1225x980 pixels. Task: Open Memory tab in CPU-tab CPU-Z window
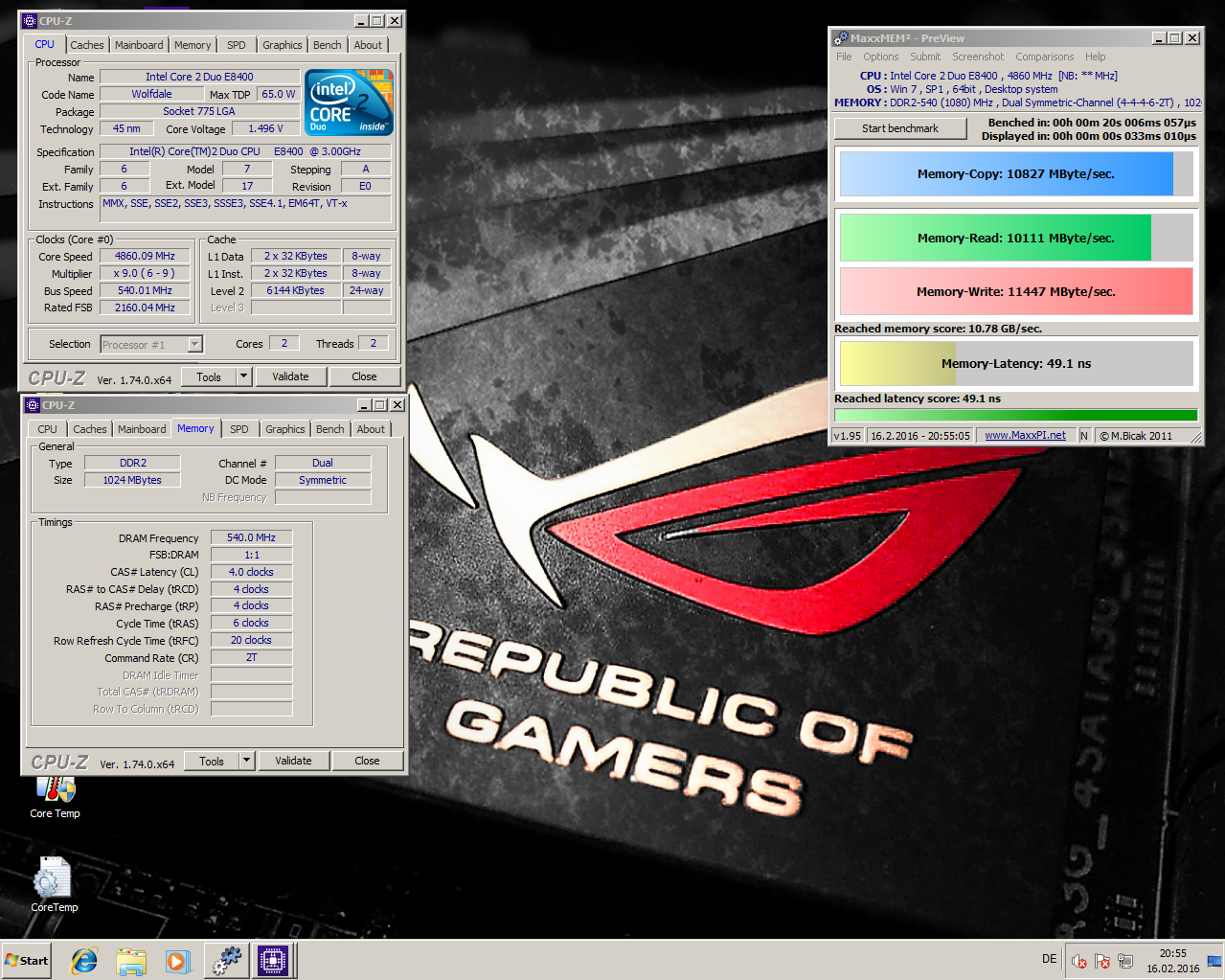pos(193,45)
